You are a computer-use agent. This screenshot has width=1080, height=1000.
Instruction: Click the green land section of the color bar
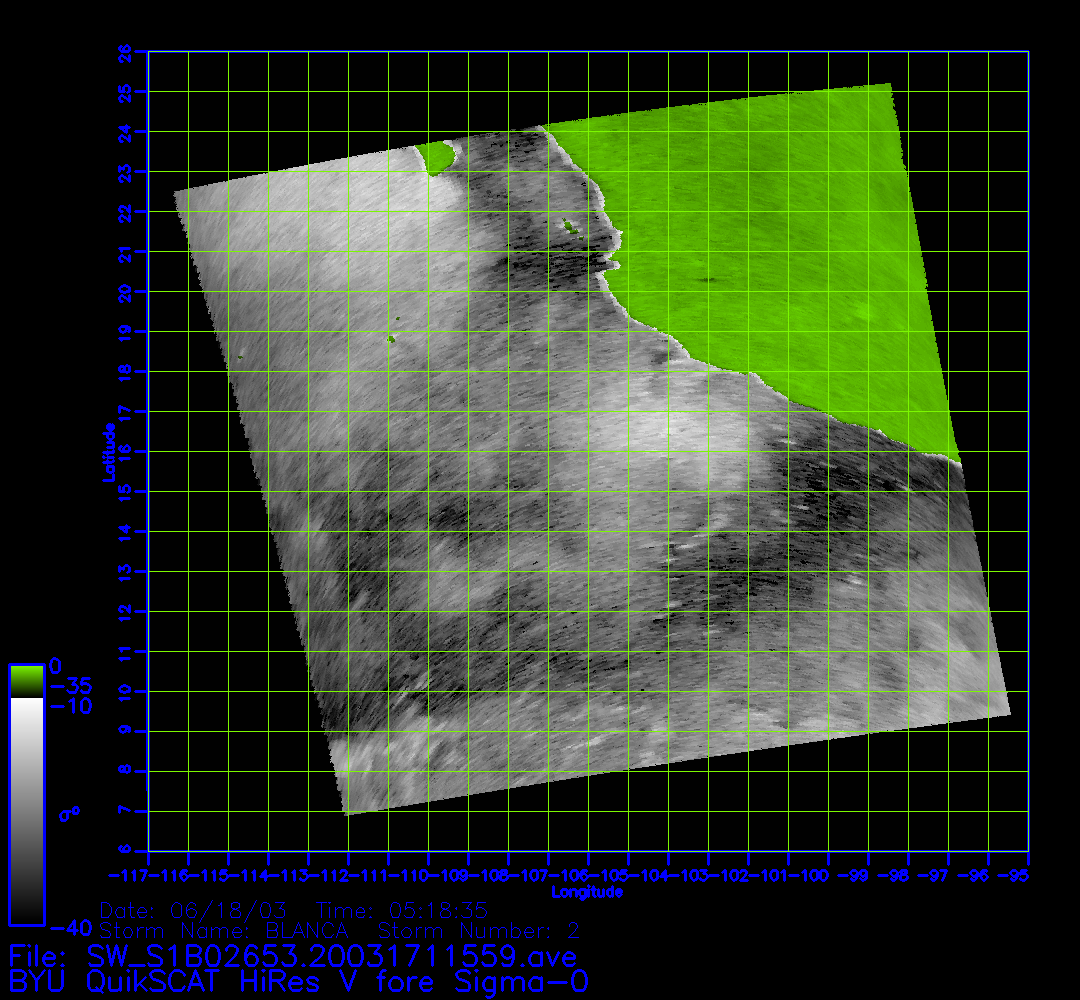26,681
